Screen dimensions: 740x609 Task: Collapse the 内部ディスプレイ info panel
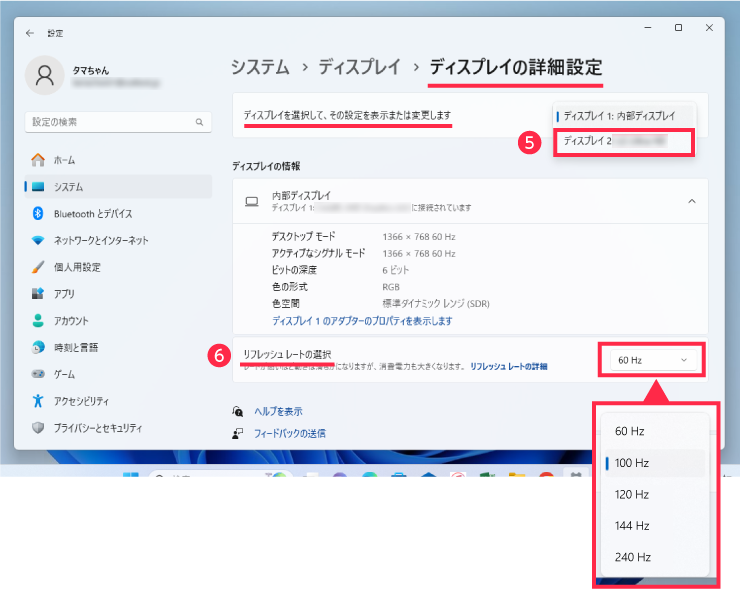coord(691,202)
